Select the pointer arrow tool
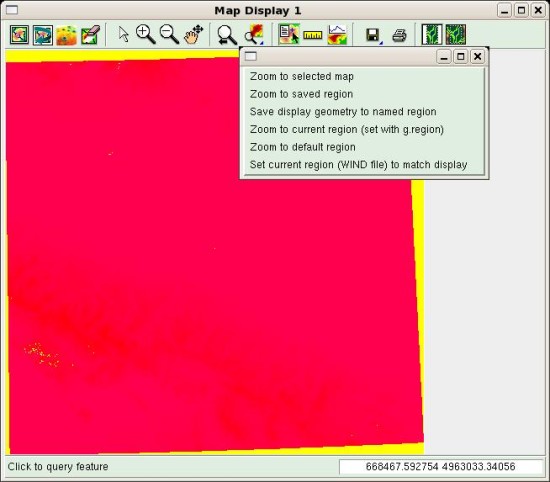 pos(123,34)
